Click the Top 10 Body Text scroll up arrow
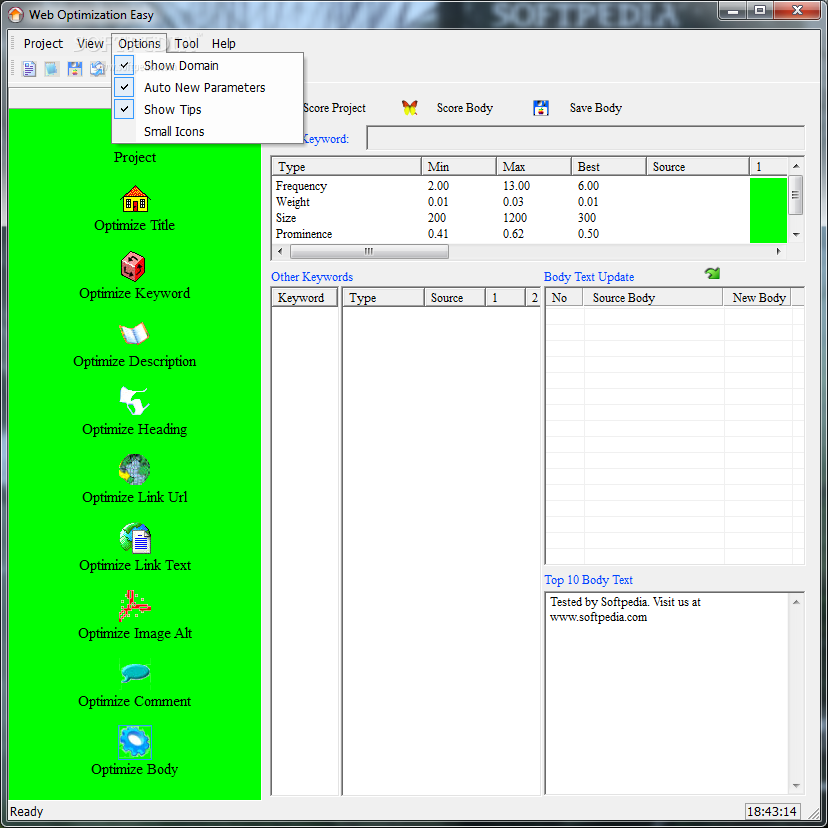The width and height of the screenshot is (828, 828). click(796, 602)
